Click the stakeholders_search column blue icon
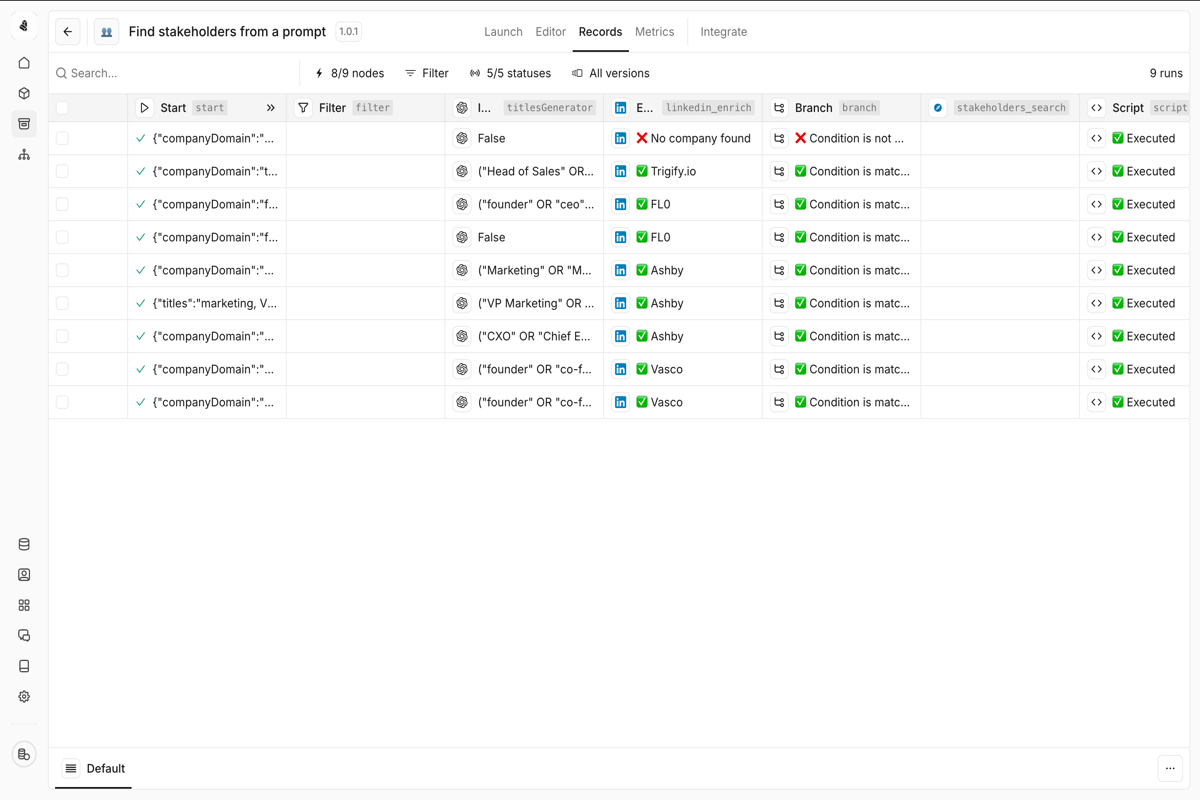Viewport: 1200px width, 800px height. (x=938, y=108)
